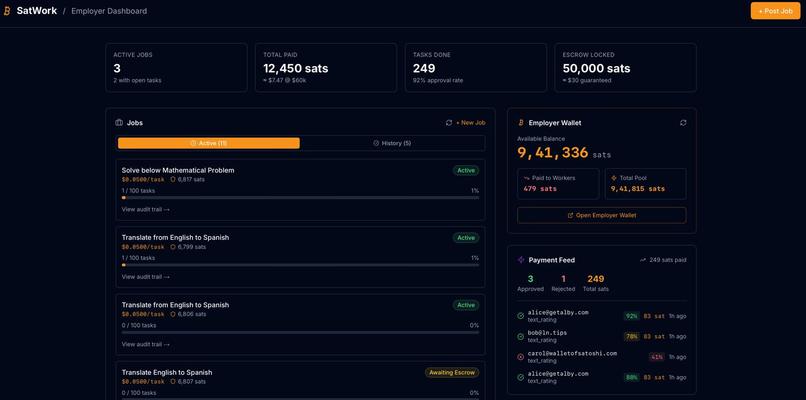Click the coin icon beside 6,799 sats
The image size is (806, 400).
click(x=173, y=247)
